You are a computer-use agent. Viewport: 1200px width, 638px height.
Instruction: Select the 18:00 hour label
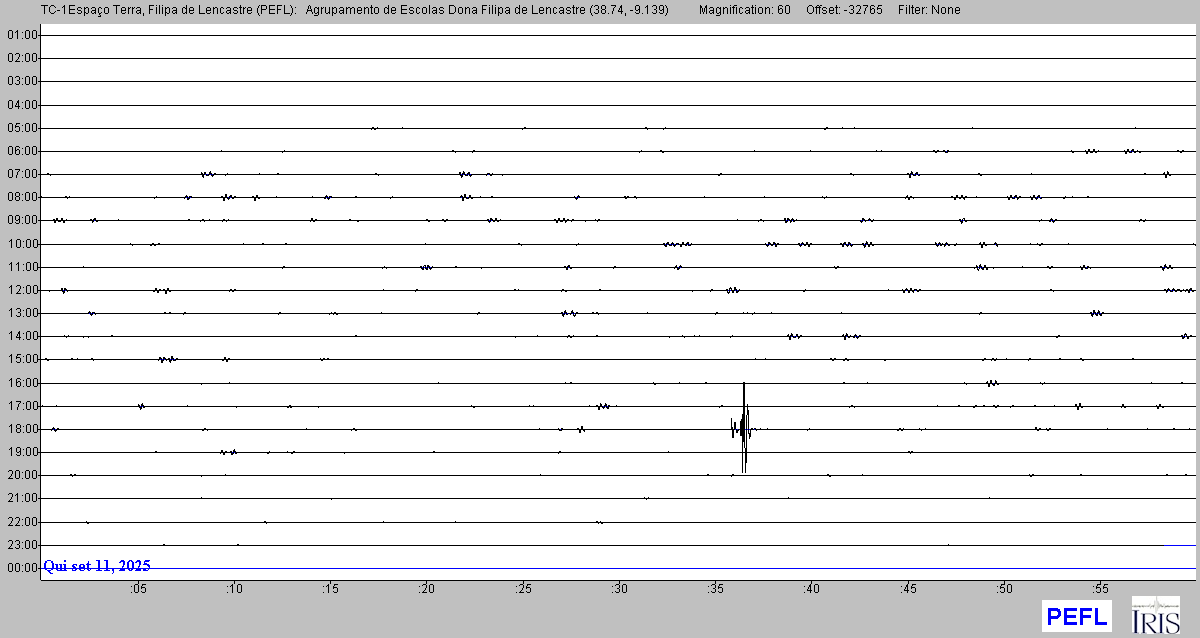pos(22,429)
